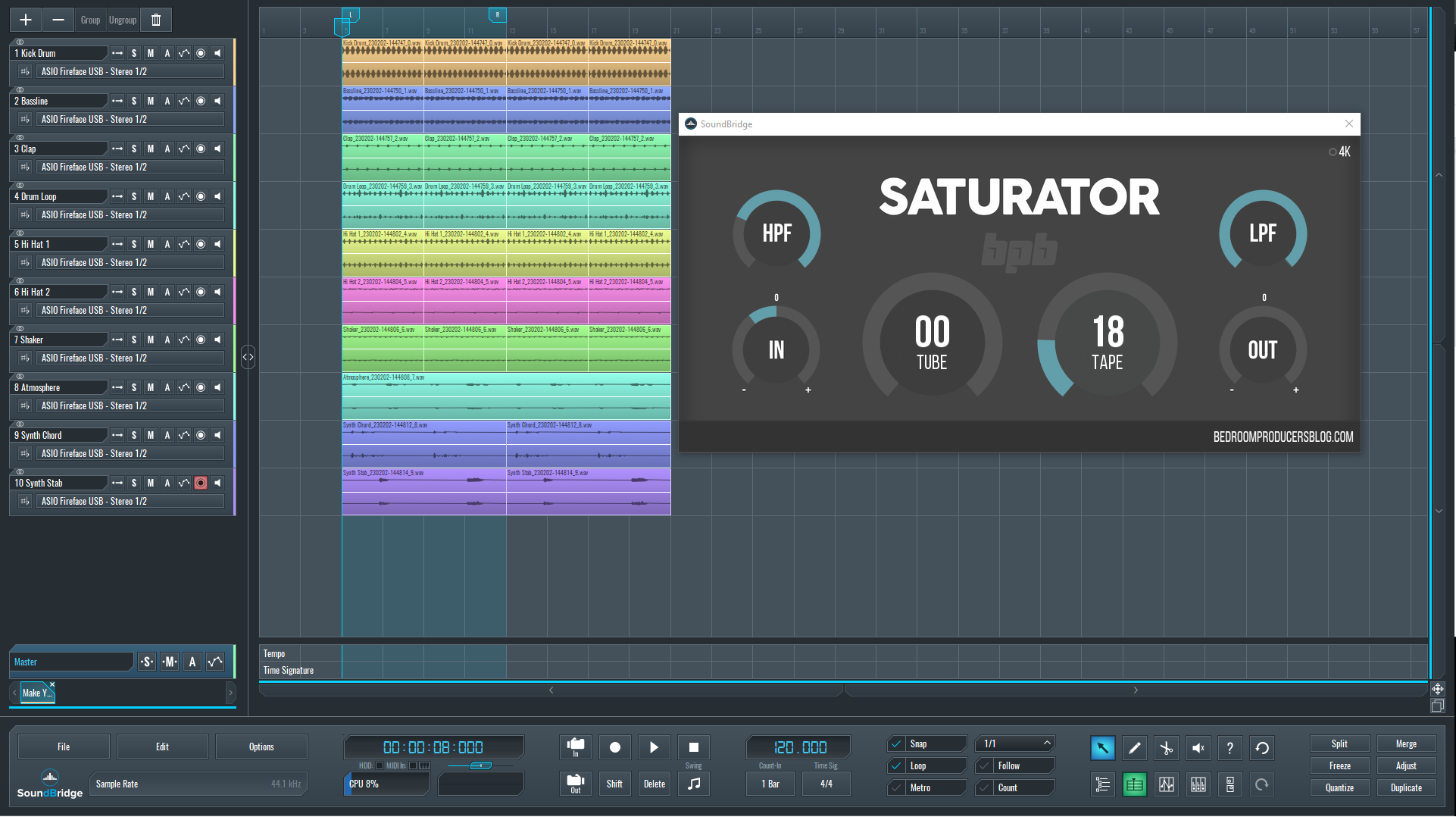Click routing arrow on Shaker track
Screen dimensions: 1456x817
coord(117,340)
